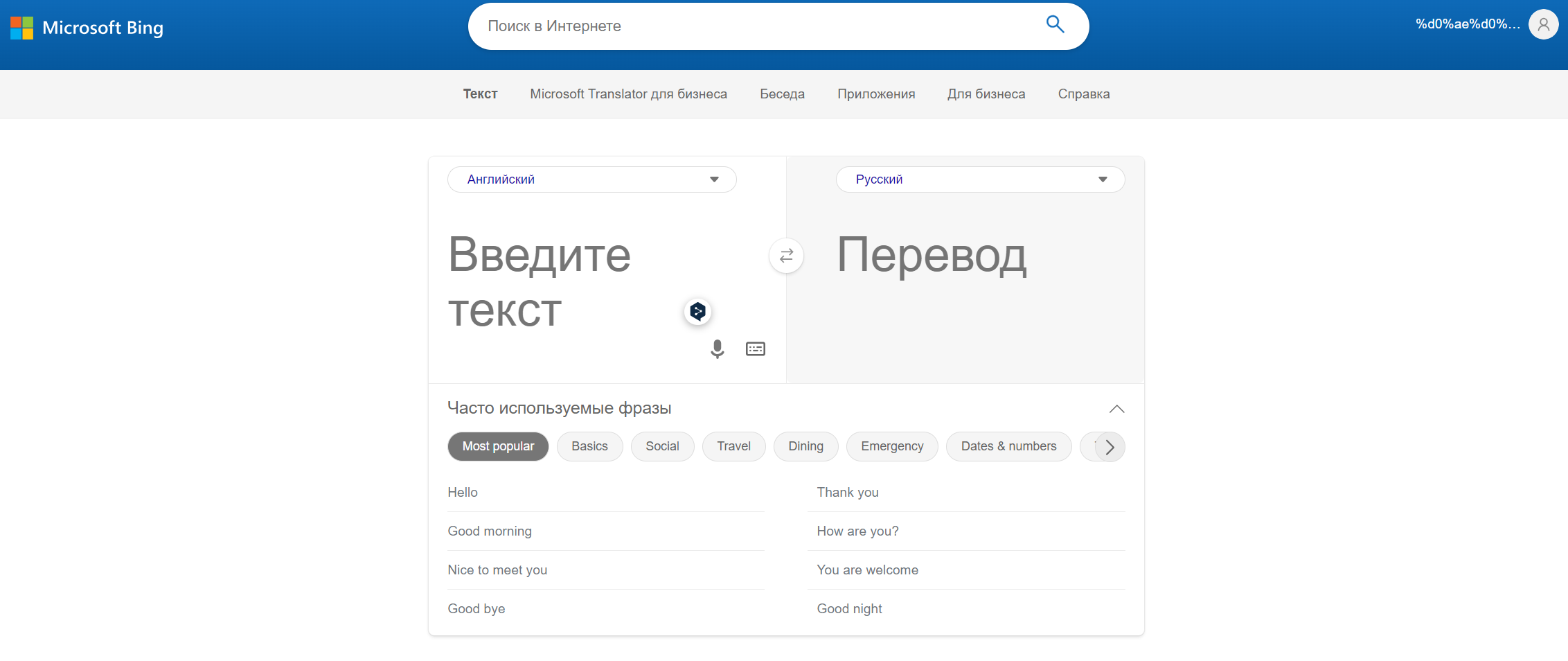
Task: Select the Текст tab
Action: [x=481, y=94]
